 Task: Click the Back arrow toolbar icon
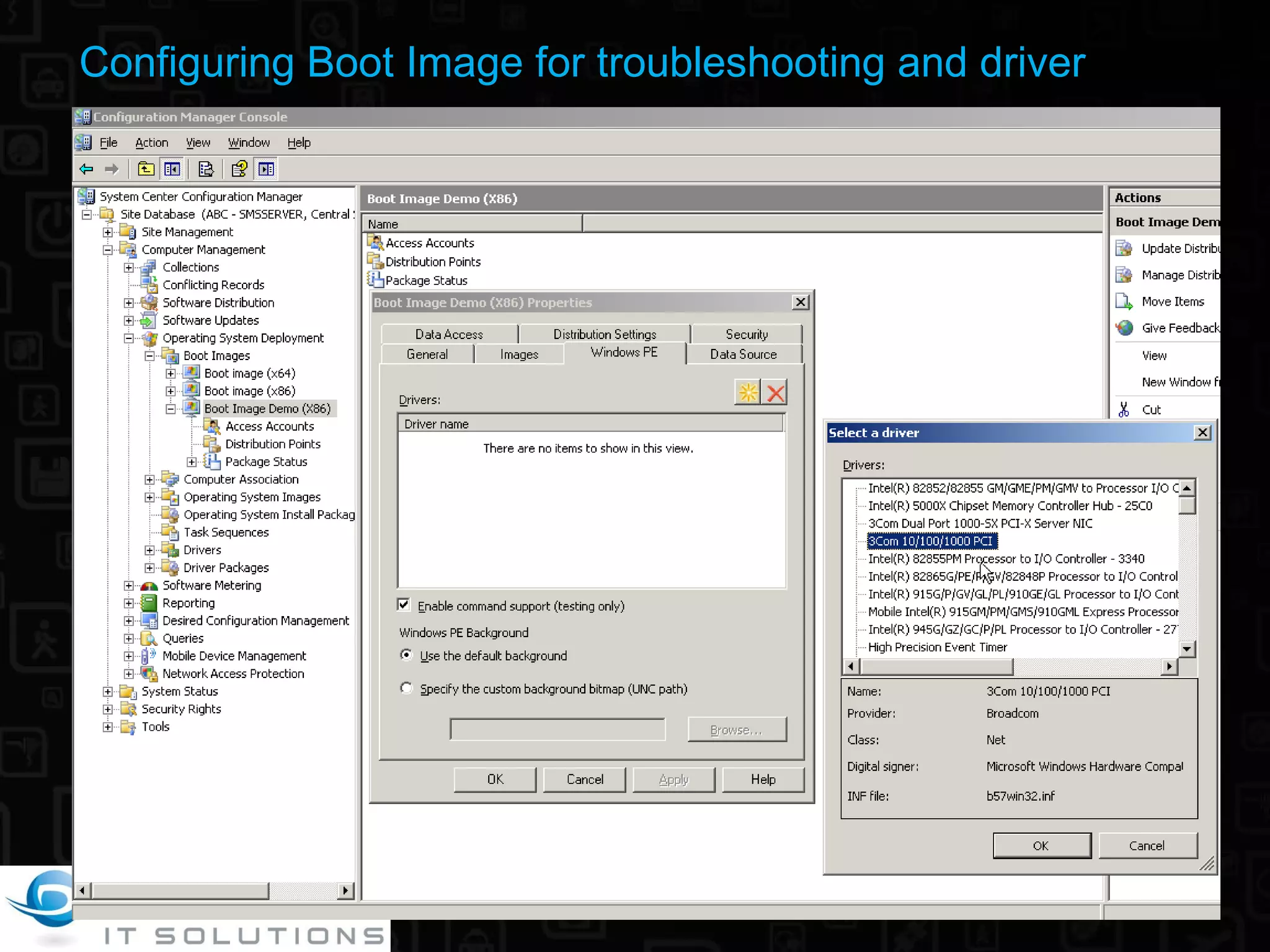click(87, 169)
